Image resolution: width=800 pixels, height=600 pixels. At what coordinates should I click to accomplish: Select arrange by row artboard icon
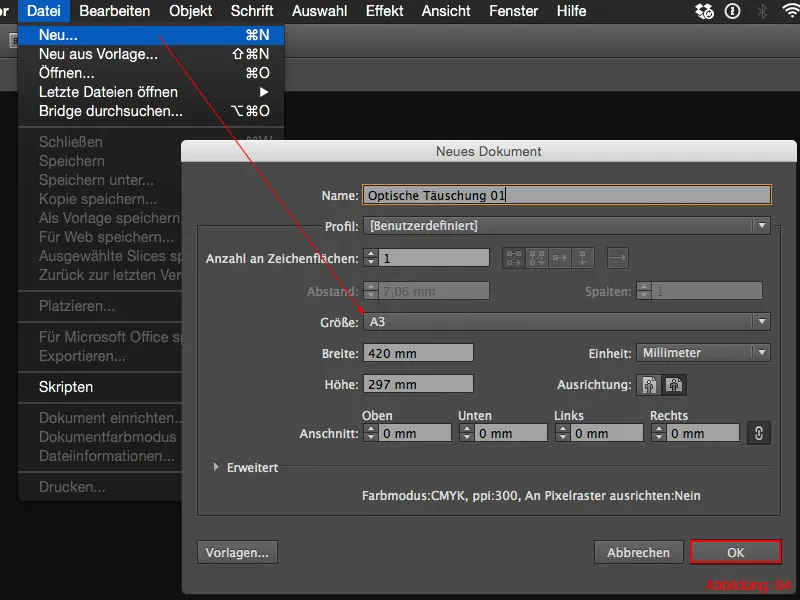click(x=560, y=258)
